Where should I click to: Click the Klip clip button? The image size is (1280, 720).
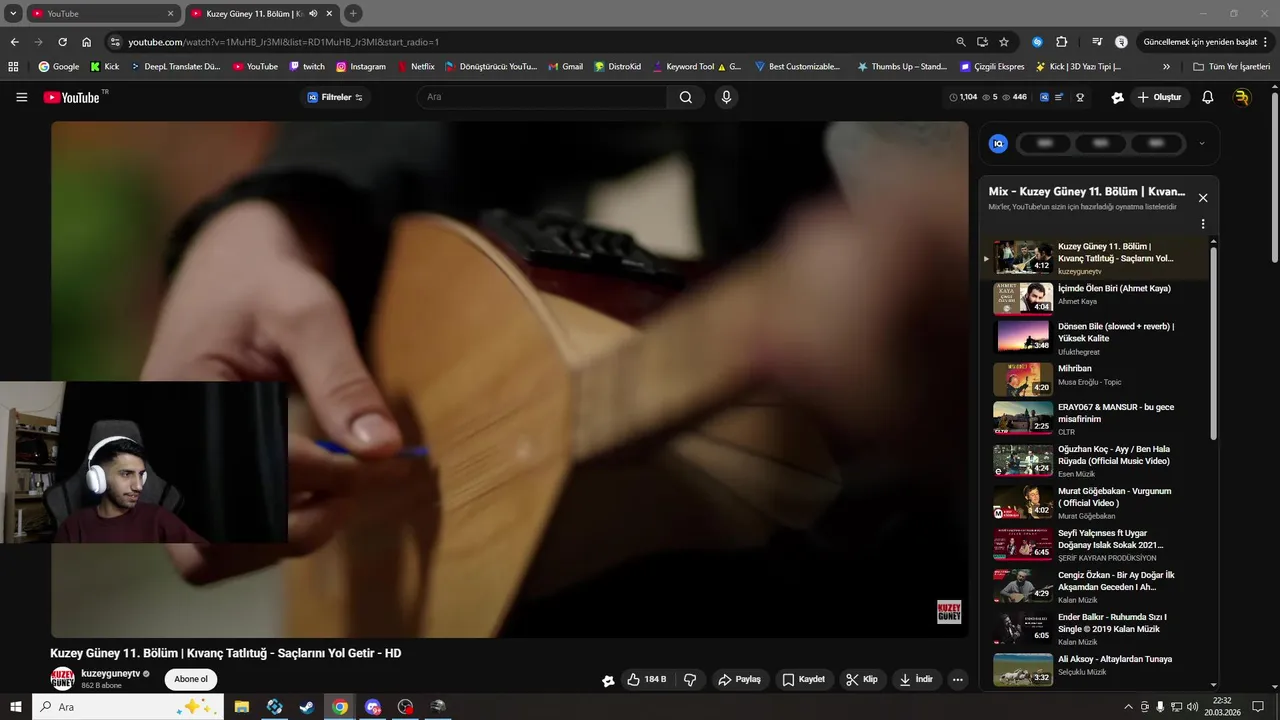point(862,679)
